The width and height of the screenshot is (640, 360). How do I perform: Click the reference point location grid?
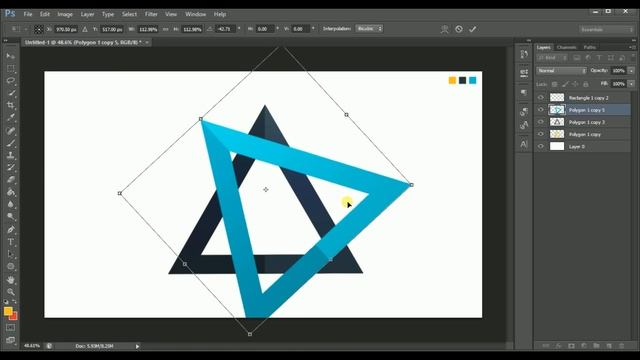(38, 29)
